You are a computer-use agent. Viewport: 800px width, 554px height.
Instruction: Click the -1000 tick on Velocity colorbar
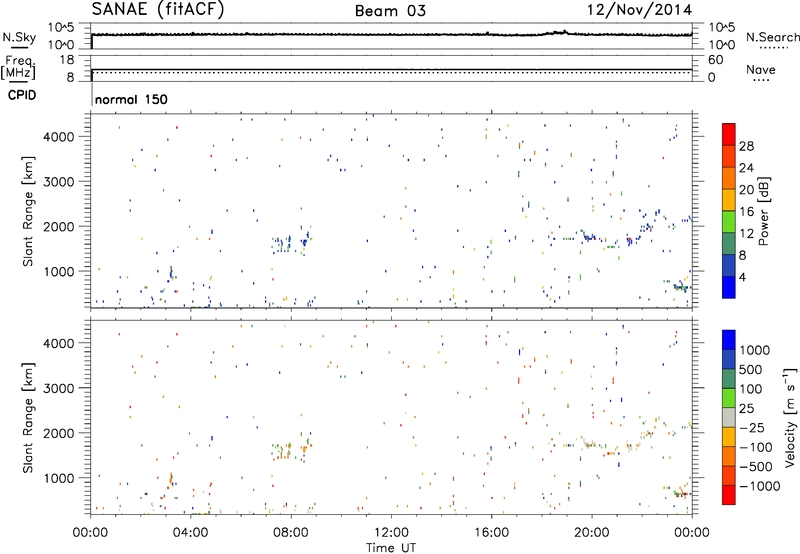pyautogui.click(x=759, y=486)
